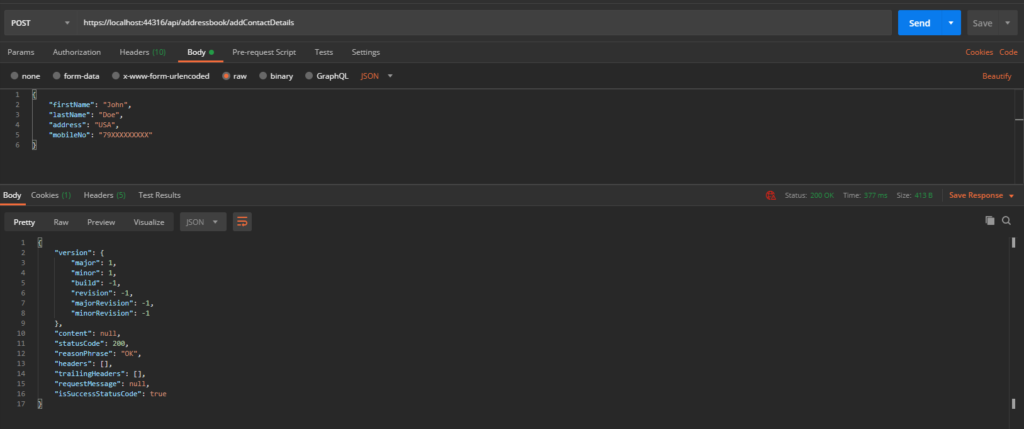This screenshot has height=429, width=1024.
Task: Select the binary radio button
Action: (x=263, y=76)
